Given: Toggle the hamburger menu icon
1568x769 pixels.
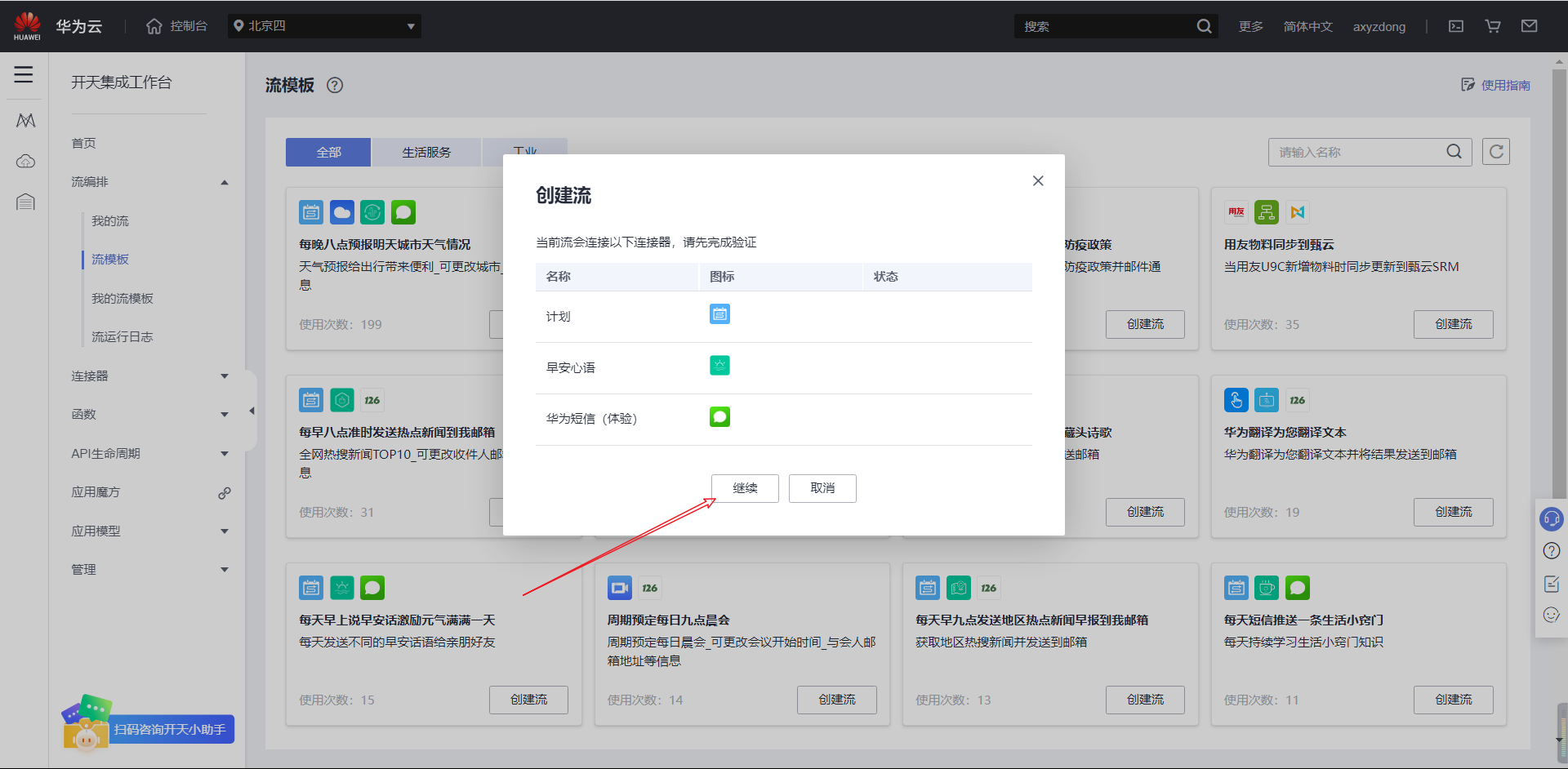Looking at the screenshot, I should pos(24,74).
